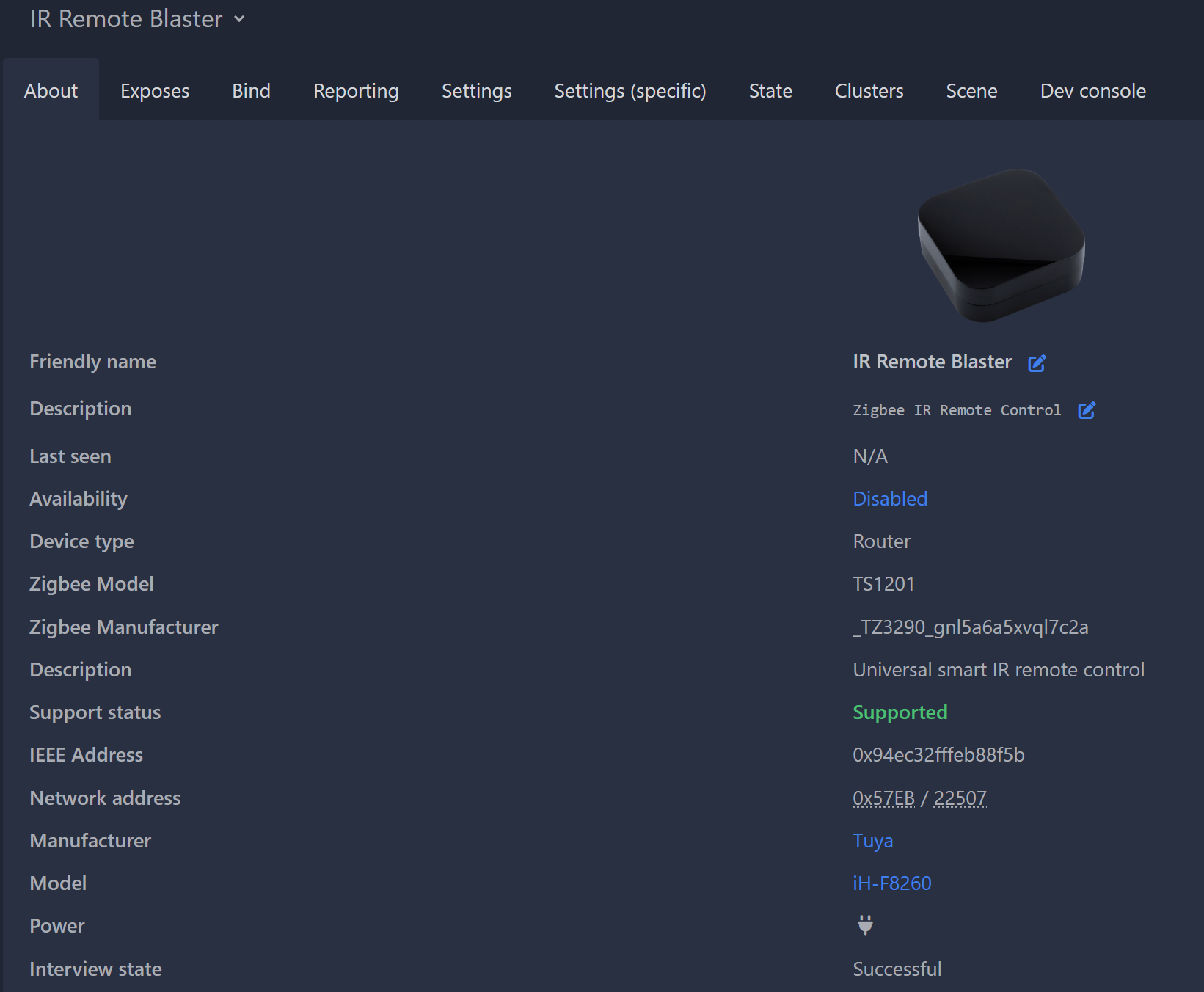Click the Friendly name label
1204x992 pixels.
92,362
